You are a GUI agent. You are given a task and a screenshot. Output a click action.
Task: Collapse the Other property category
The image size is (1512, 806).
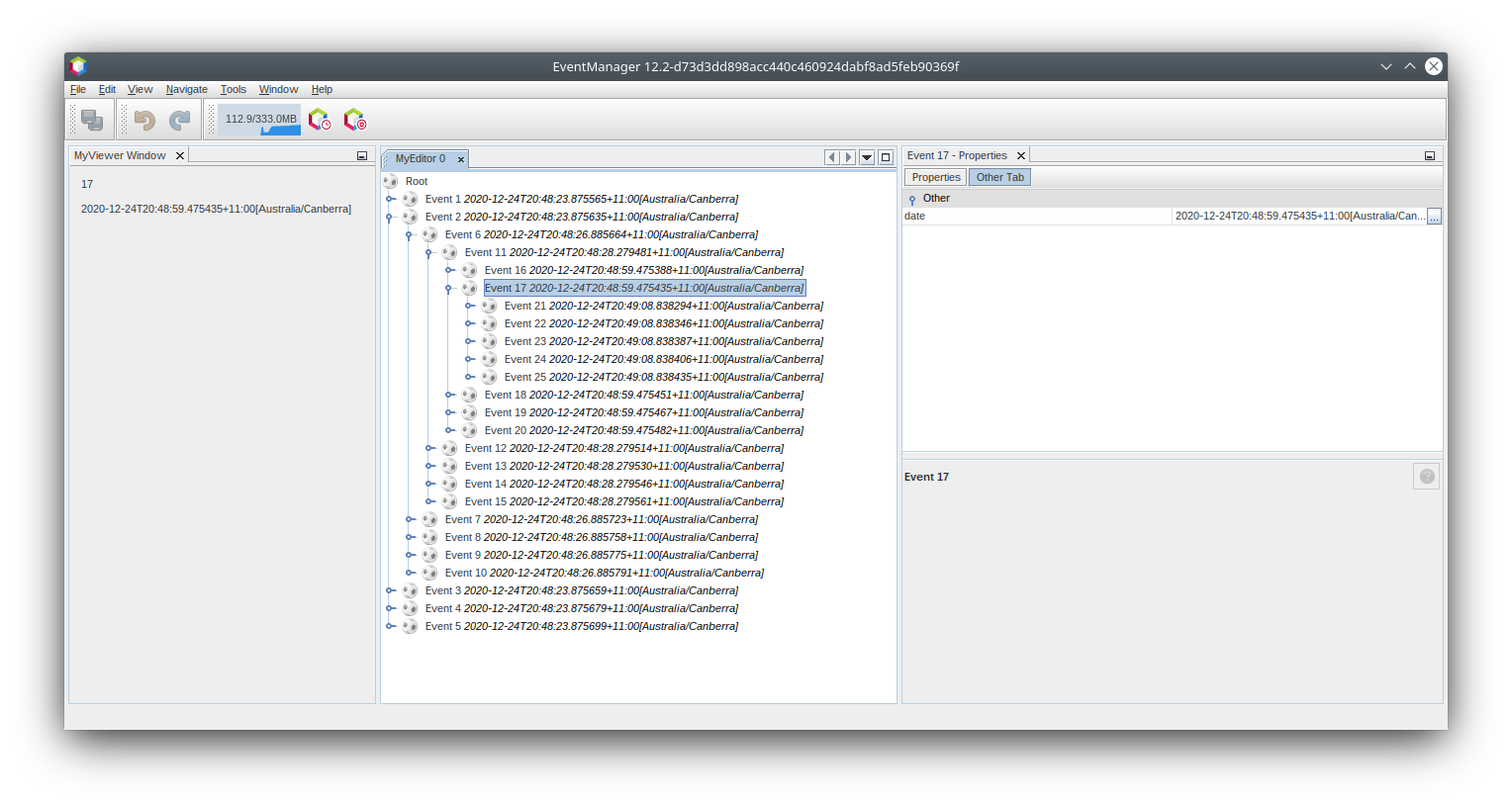912,199
